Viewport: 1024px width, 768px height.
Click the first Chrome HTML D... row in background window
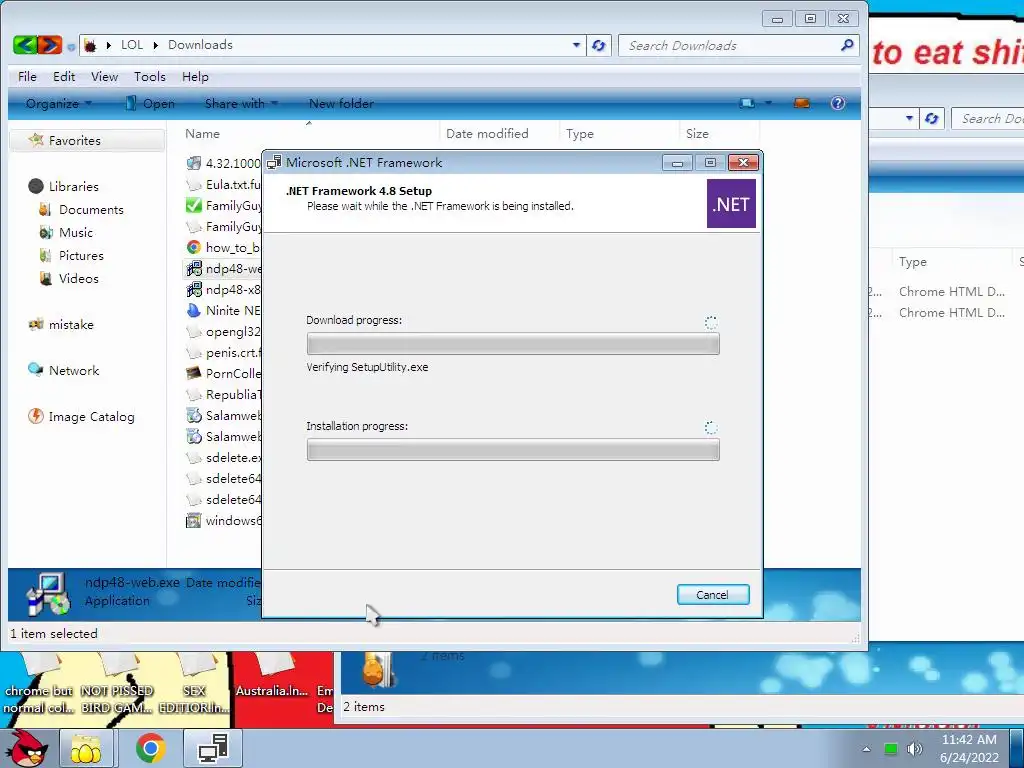click(952, 291)
